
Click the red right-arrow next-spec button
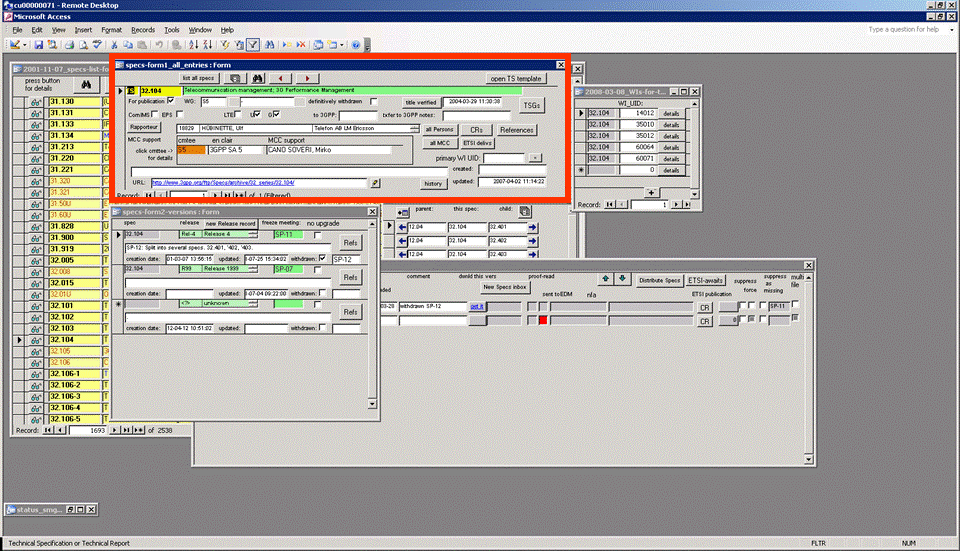(x=306, y=78)
